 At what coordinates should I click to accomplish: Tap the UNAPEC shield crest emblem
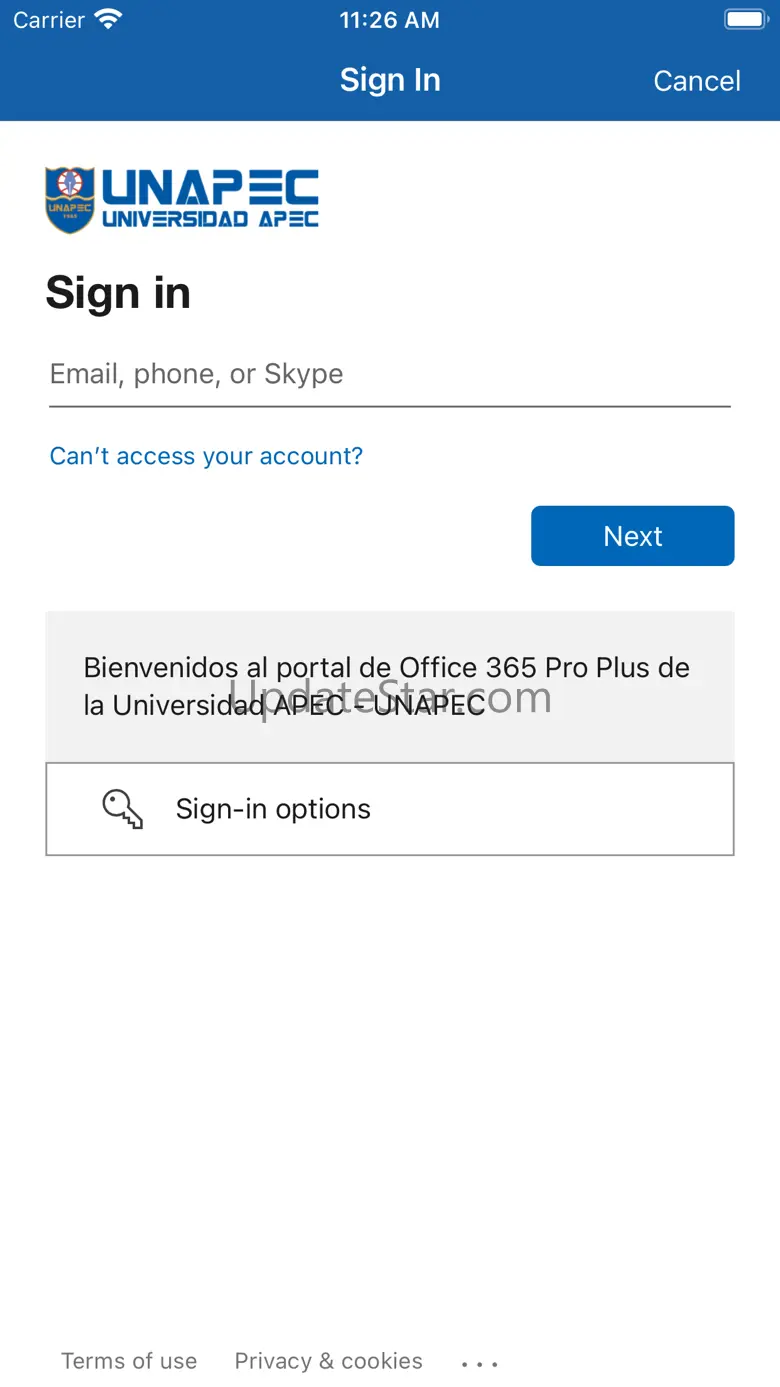coord(70,200)
